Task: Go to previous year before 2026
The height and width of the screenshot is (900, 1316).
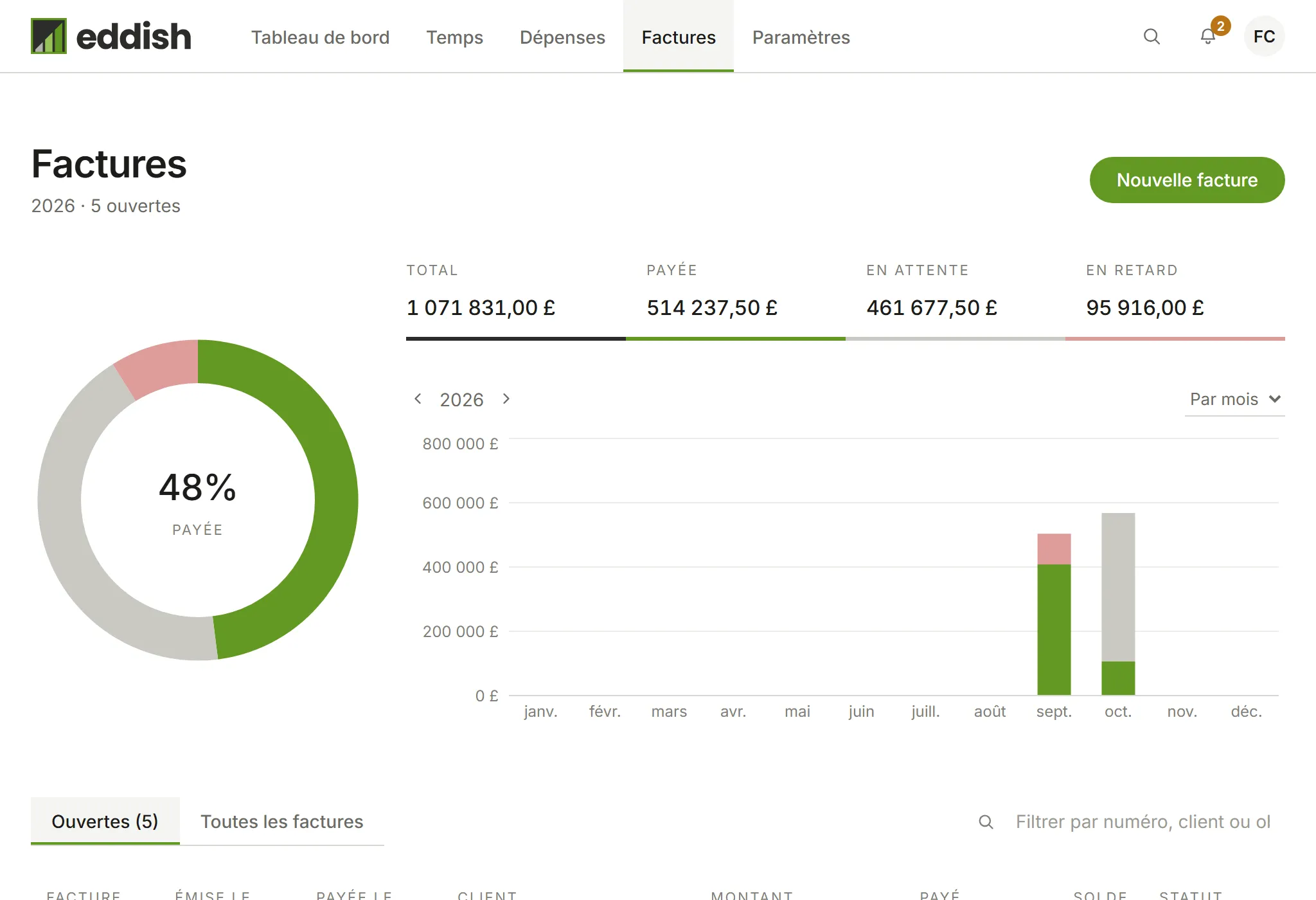Action: point(418,399)
